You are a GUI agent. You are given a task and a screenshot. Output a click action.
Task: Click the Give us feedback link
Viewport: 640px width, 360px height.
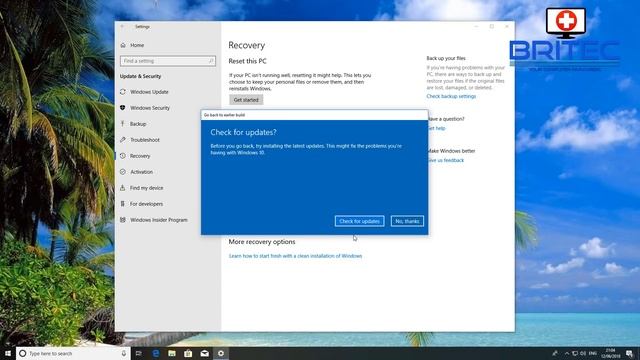click(x=446, y=160)
